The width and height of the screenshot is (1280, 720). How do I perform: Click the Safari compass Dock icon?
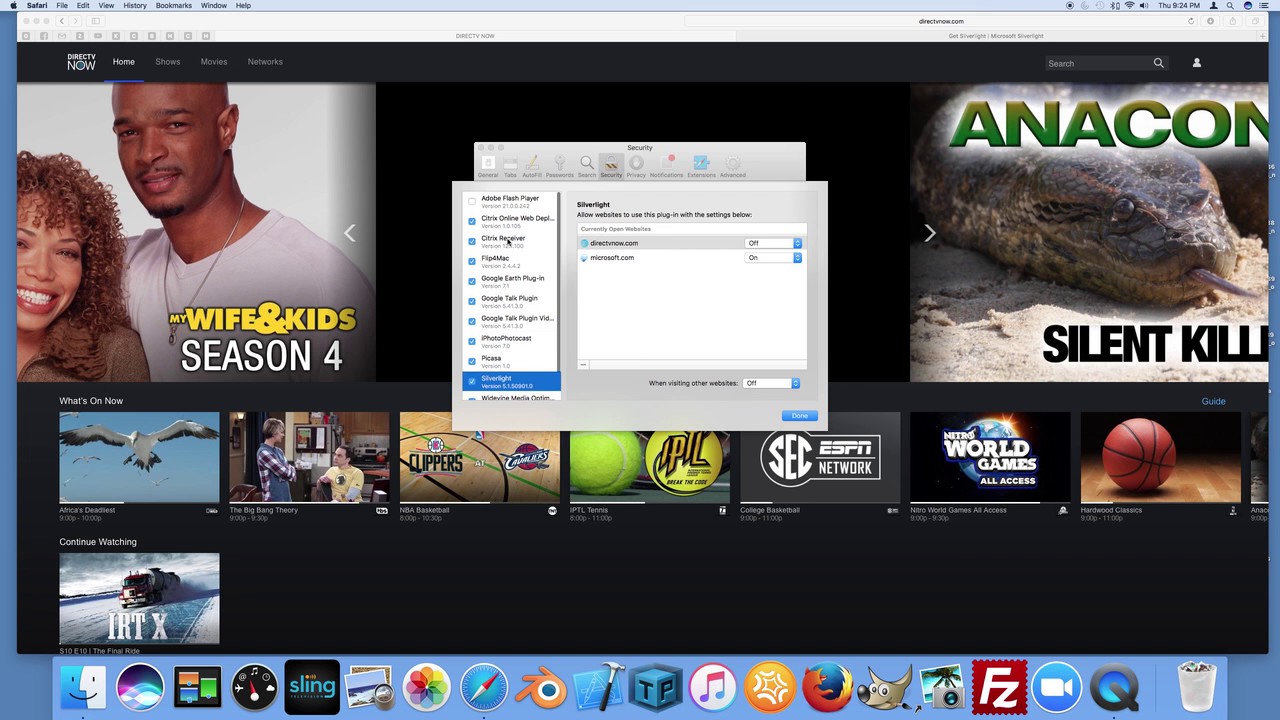484,688
